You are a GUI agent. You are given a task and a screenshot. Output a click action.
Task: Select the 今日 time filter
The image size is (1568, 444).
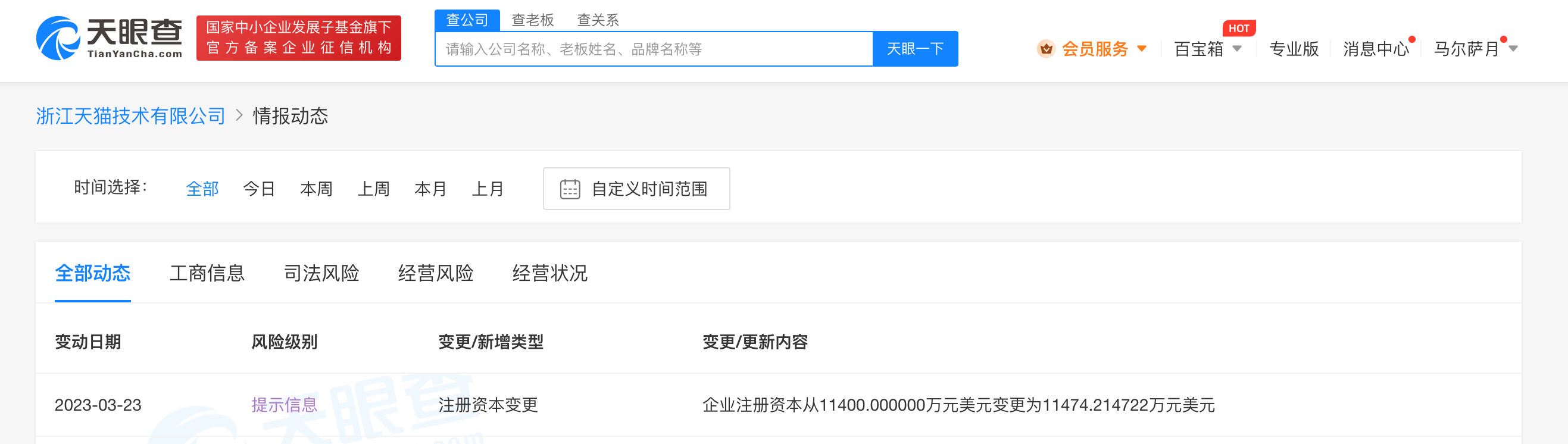point(260,189)
